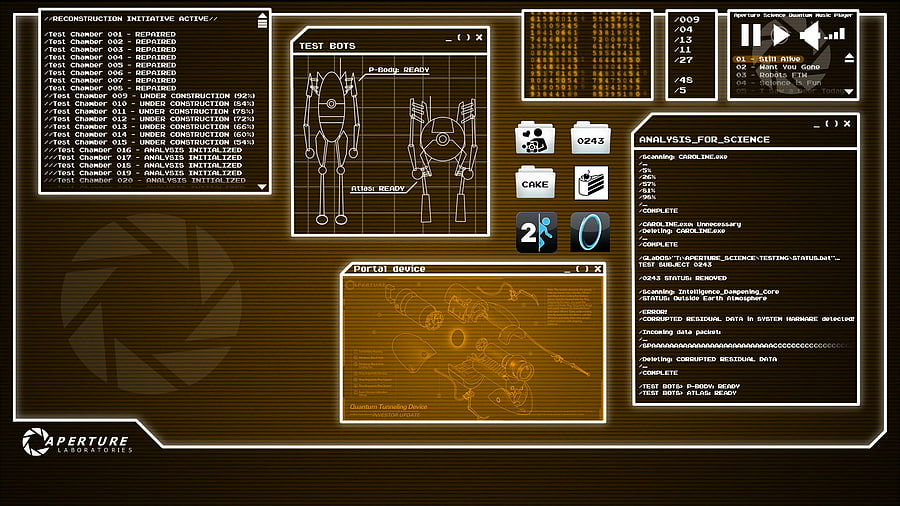This screenshot has width=900, height=506.
Task: Click the eject icon in music player
Action: pyautogui.click(x=849, y=57)
